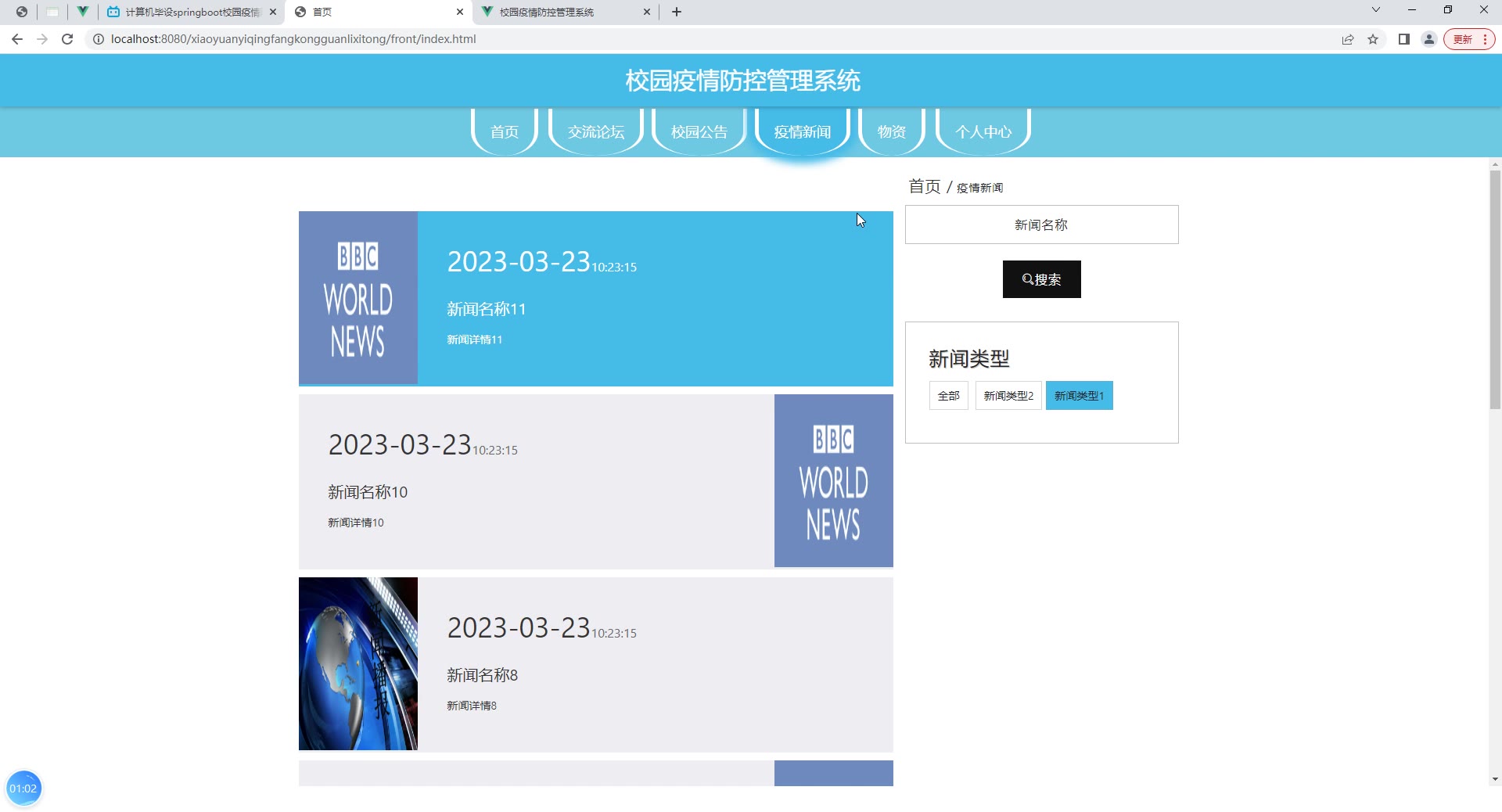The width and height of the screenshot is (1502, 812).
Task: Close the 首页 browser tab
Action: pyautogui.click(x=460, y=12)
